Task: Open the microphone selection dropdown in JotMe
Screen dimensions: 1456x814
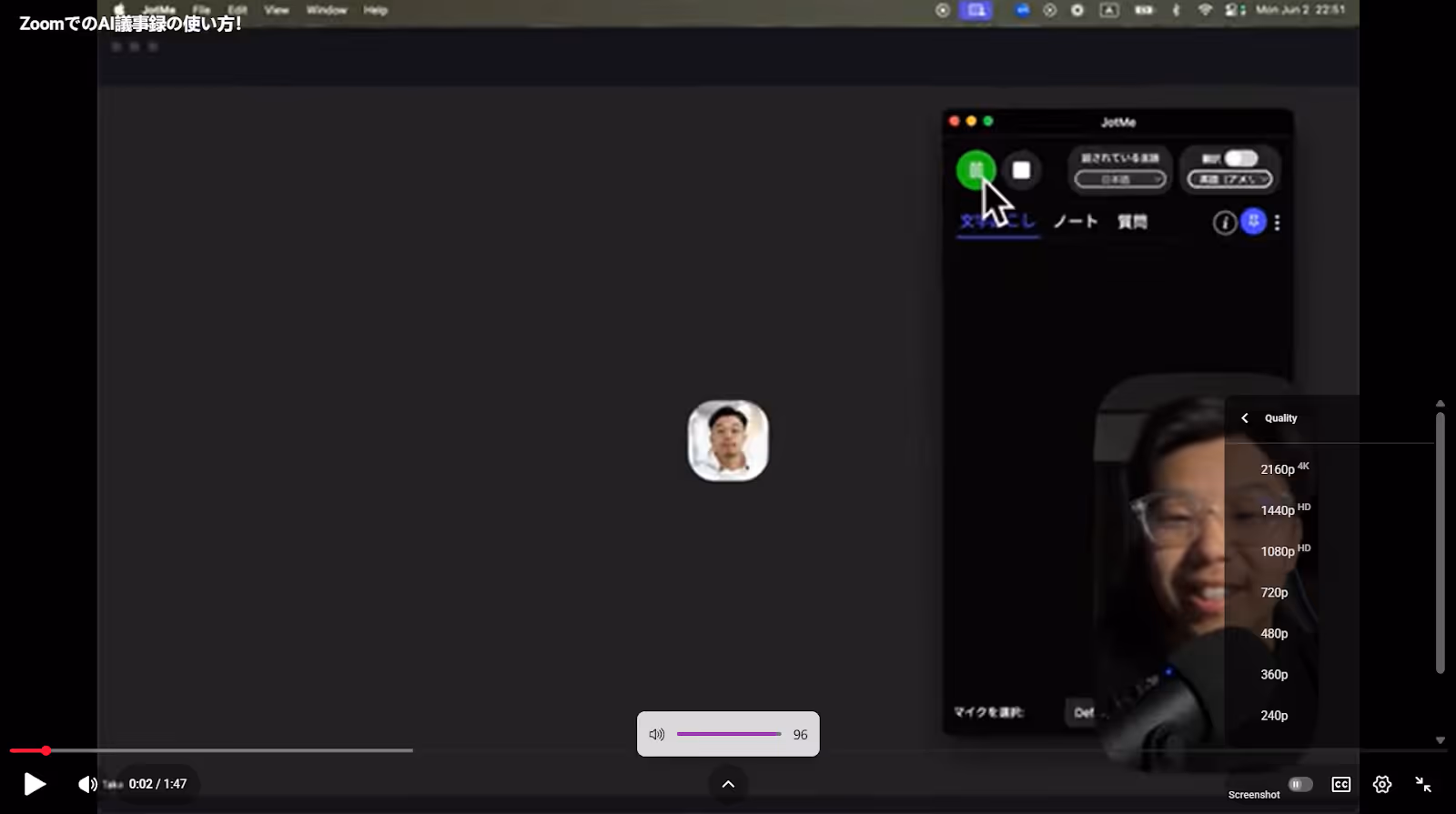Action: pyautogui.click(x=1083, y=712)
